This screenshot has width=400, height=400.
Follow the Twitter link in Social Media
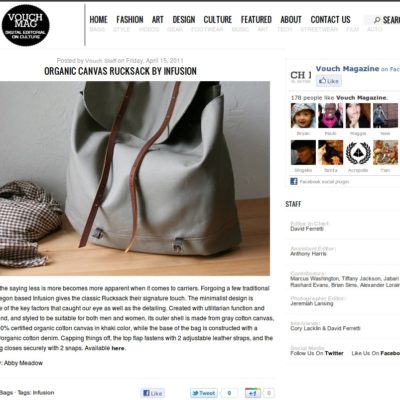(334, 353)
